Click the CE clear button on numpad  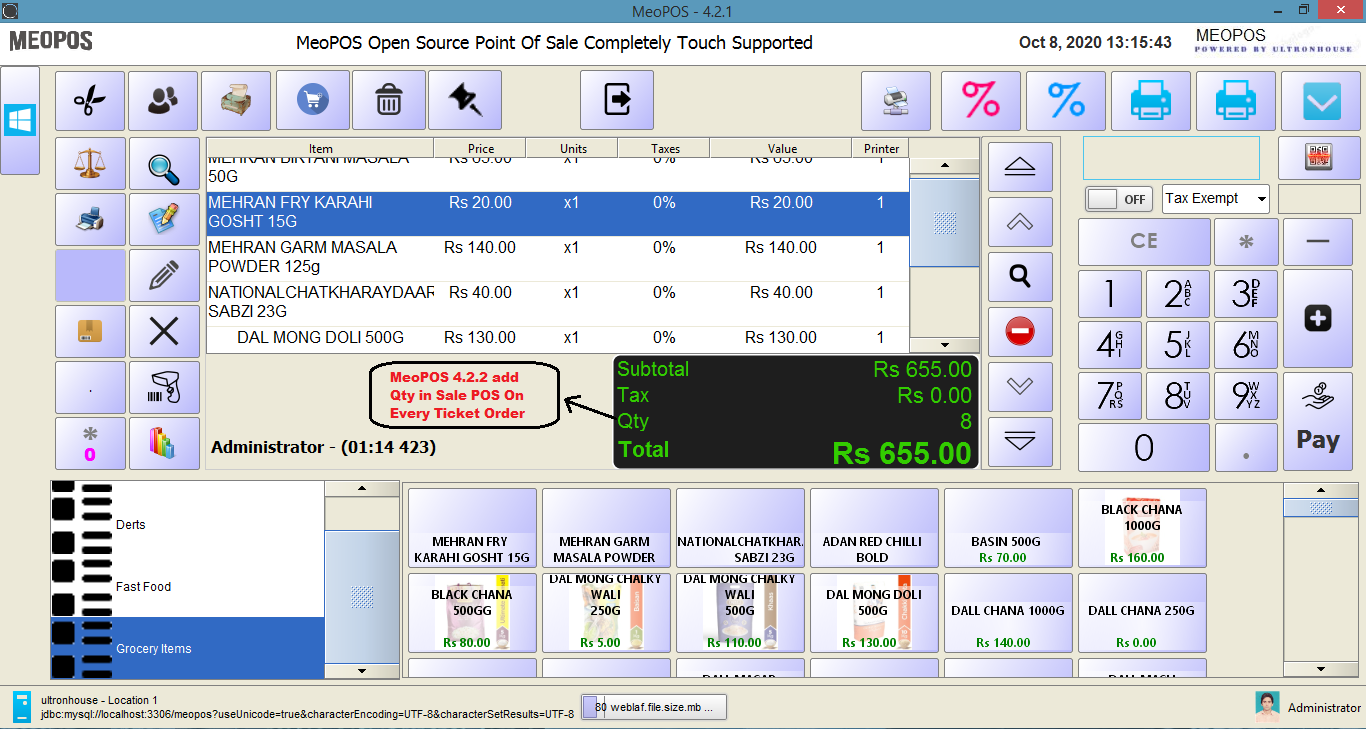1144,241
